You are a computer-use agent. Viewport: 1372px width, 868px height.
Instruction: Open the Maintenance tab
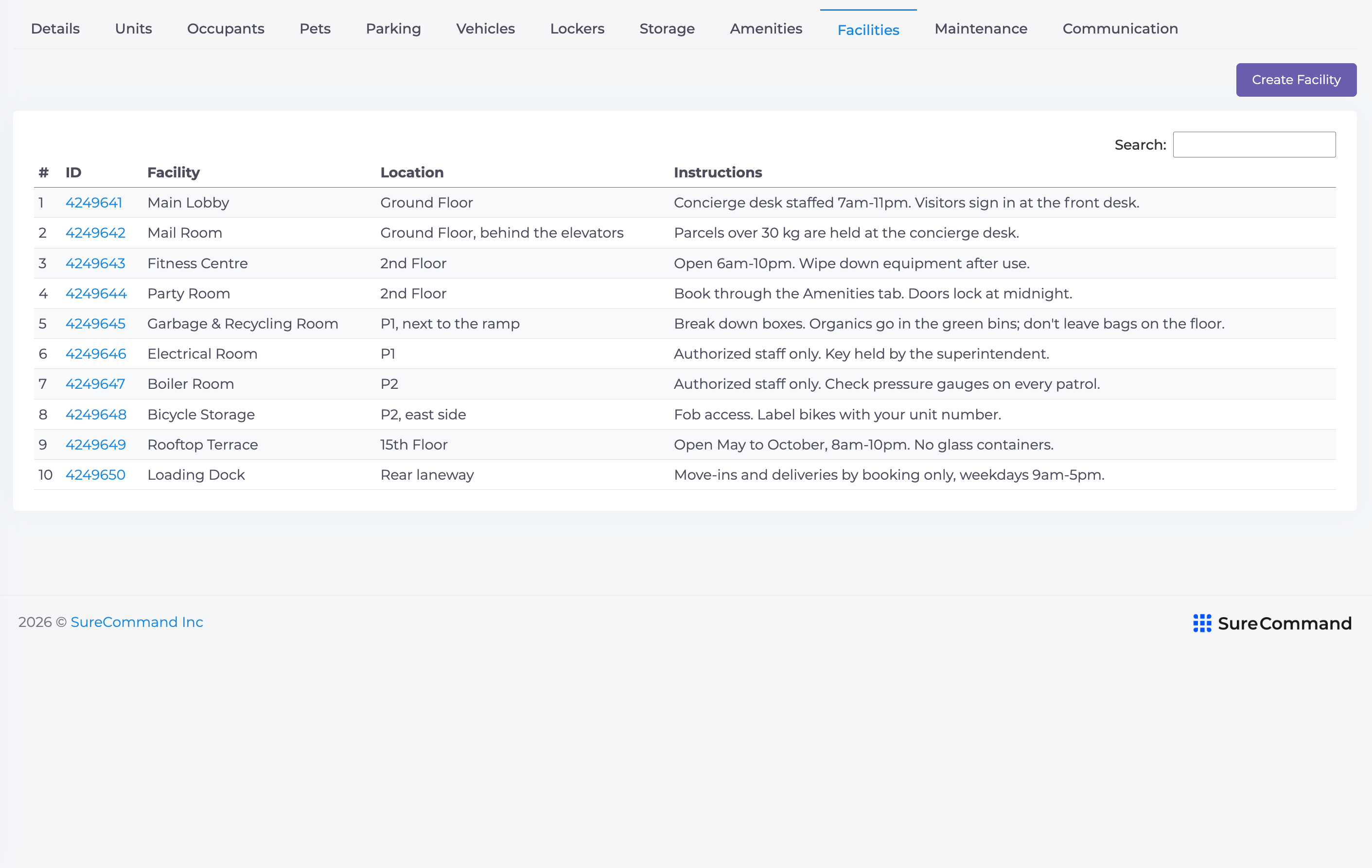(x=981, y=29)
